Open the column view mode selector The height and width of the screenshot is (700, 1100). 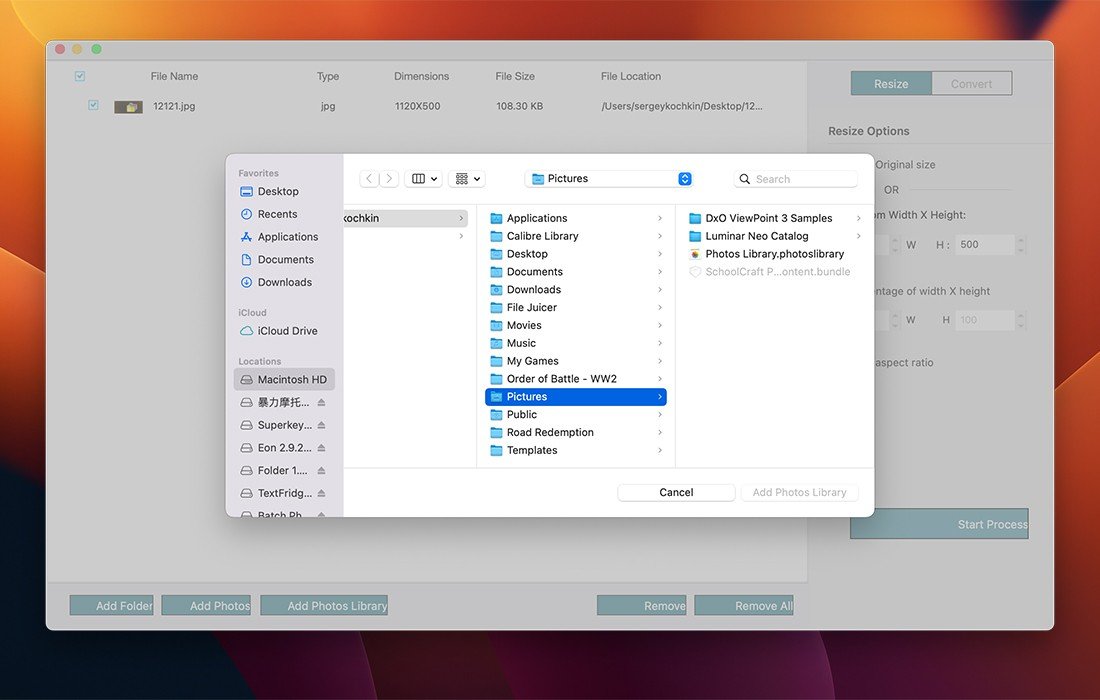(425, 179)
